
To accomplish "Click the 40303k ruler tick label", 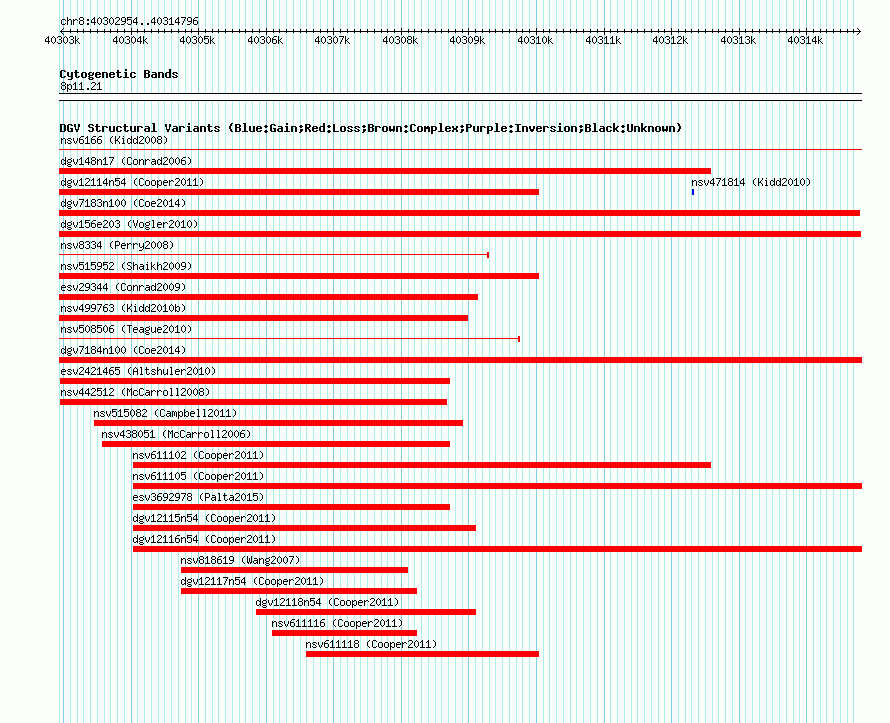I will click(62, 41).
